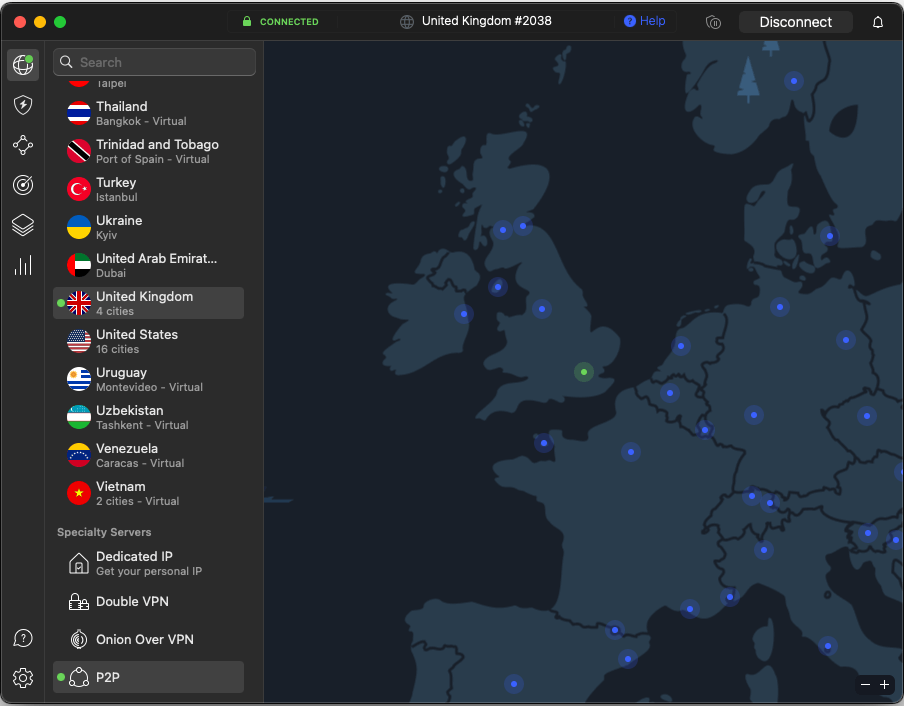Click the CONNECTED status label
904x706 pixels.
[x=289, y=22]
